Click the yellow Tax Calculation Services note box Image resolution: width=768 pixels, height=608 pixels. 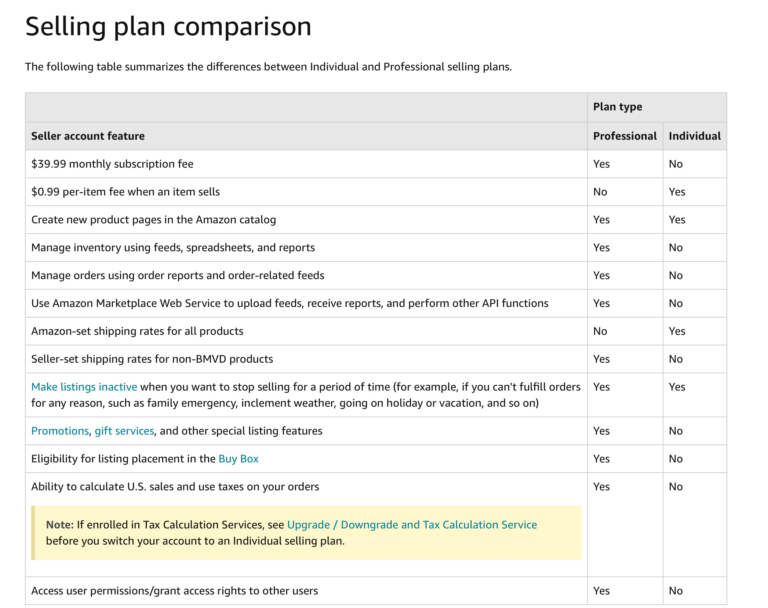click(x=306, y=532)
